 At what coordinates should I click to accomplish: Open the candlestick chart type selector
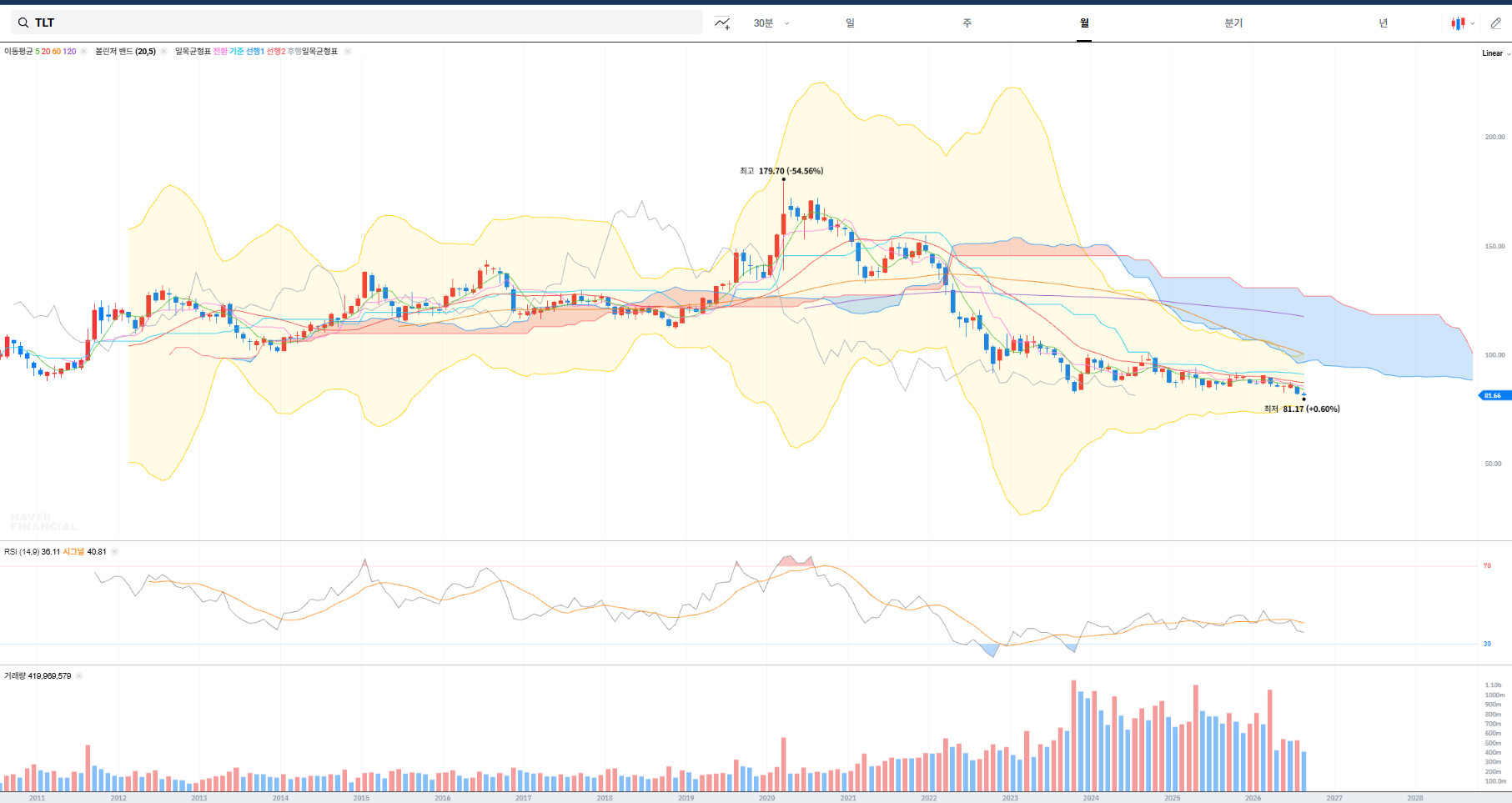click(x=1458, y=23)
